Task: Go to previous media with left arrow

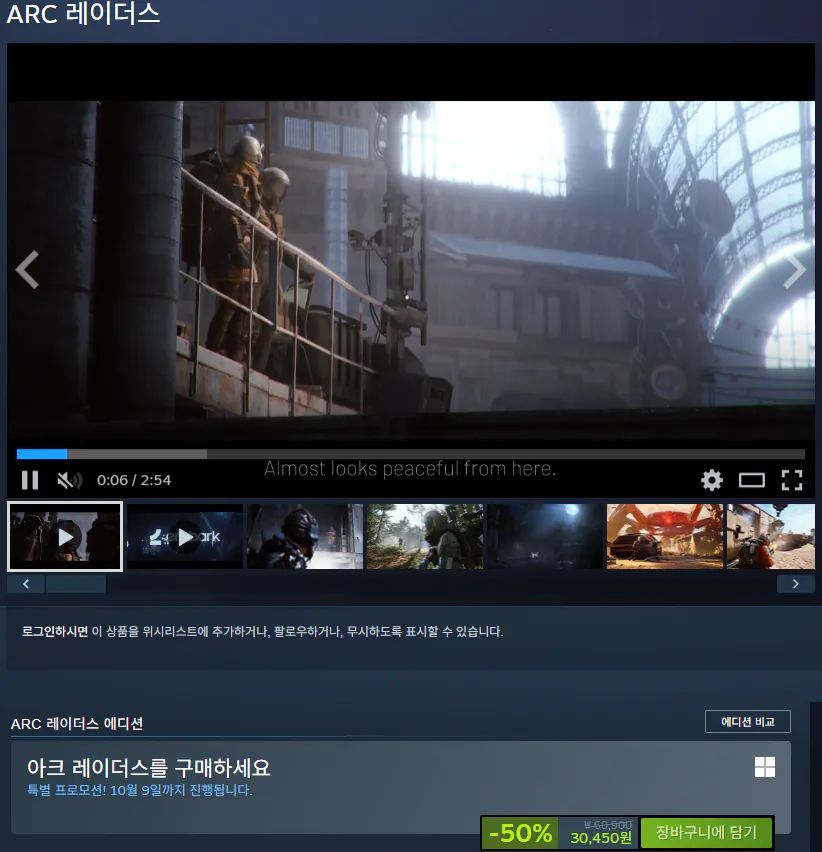Action: 27,270
